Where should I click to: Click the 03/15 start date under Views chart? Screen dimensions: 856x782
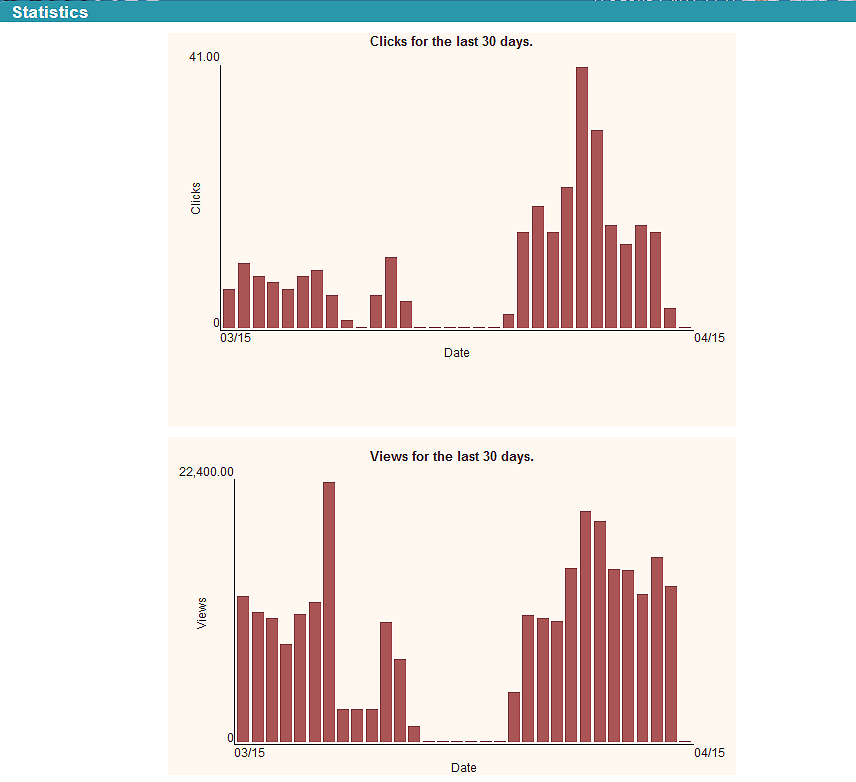pos(249,753)
